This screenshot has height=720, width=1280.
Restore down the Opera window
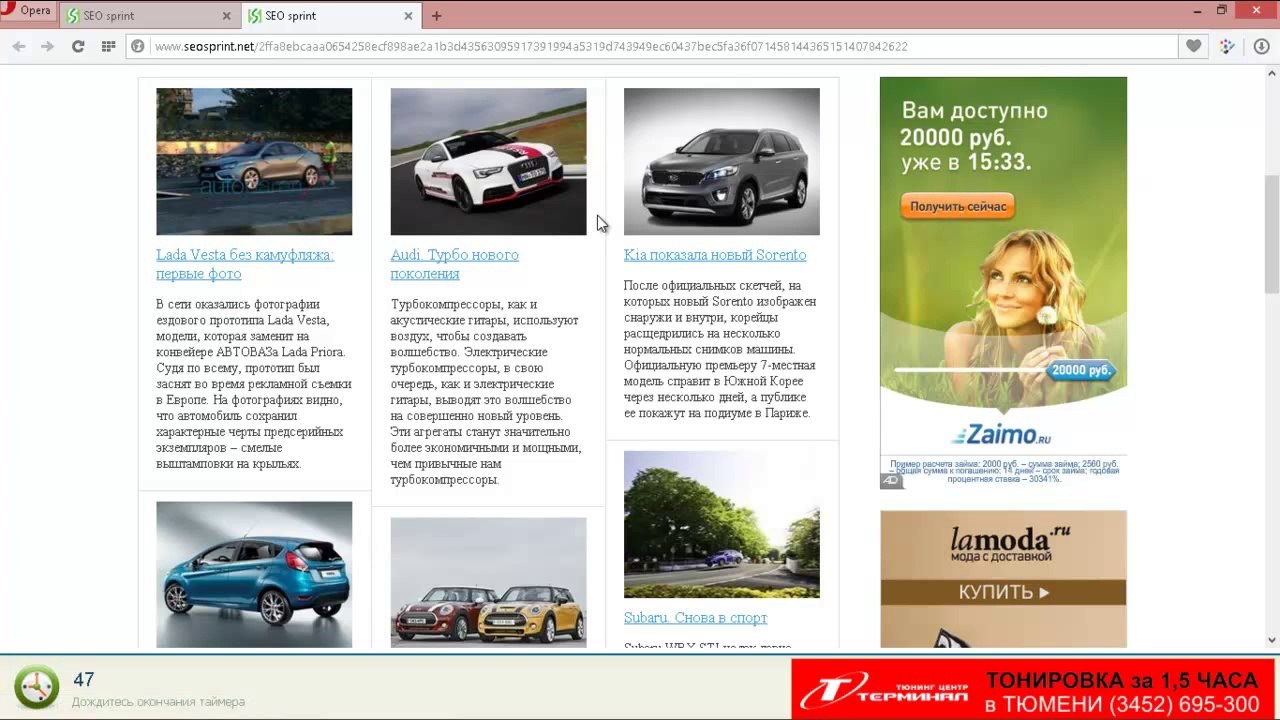pos(1222,10)
